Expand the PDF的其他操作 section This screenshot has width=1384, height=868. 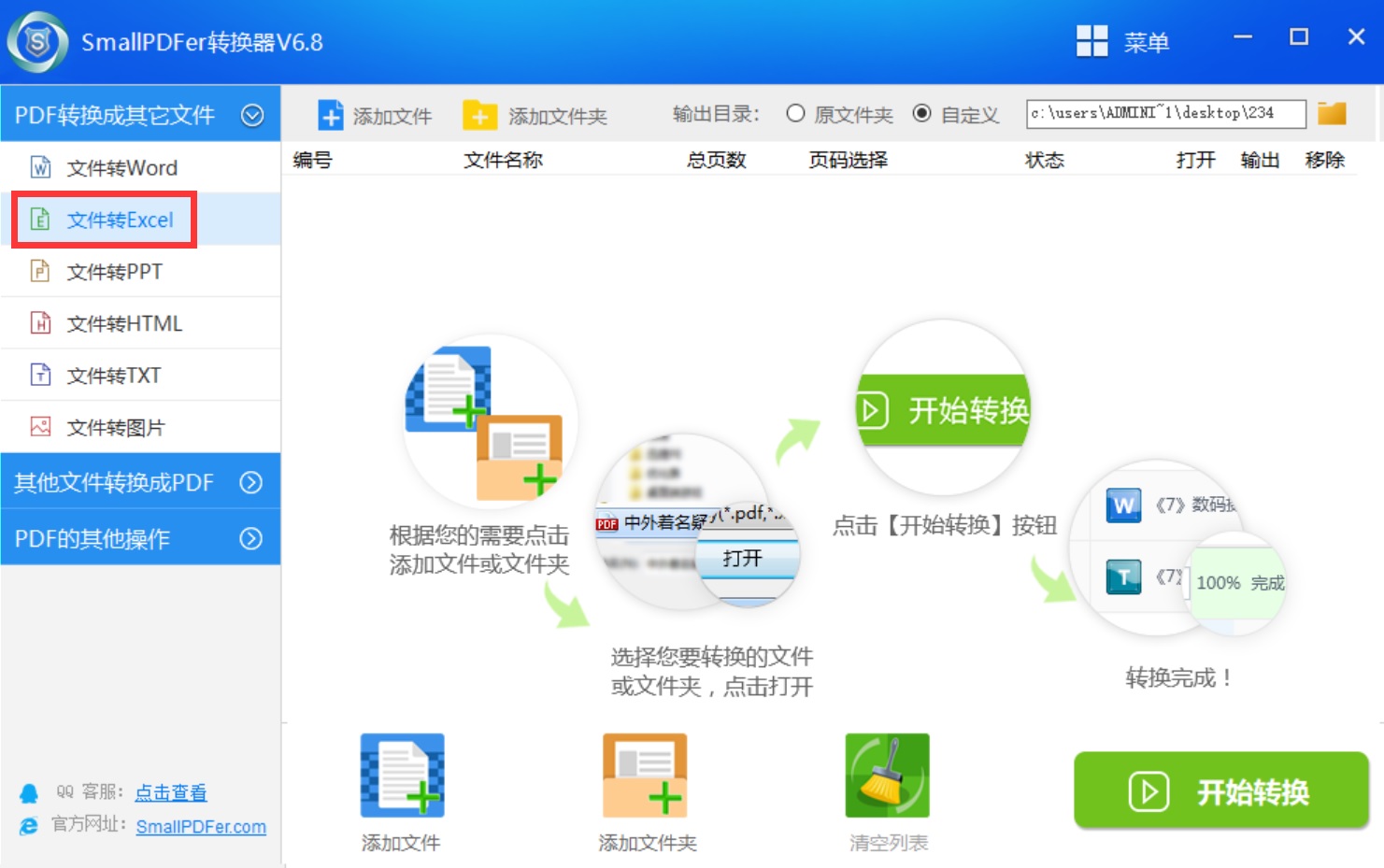coord(250,538)
